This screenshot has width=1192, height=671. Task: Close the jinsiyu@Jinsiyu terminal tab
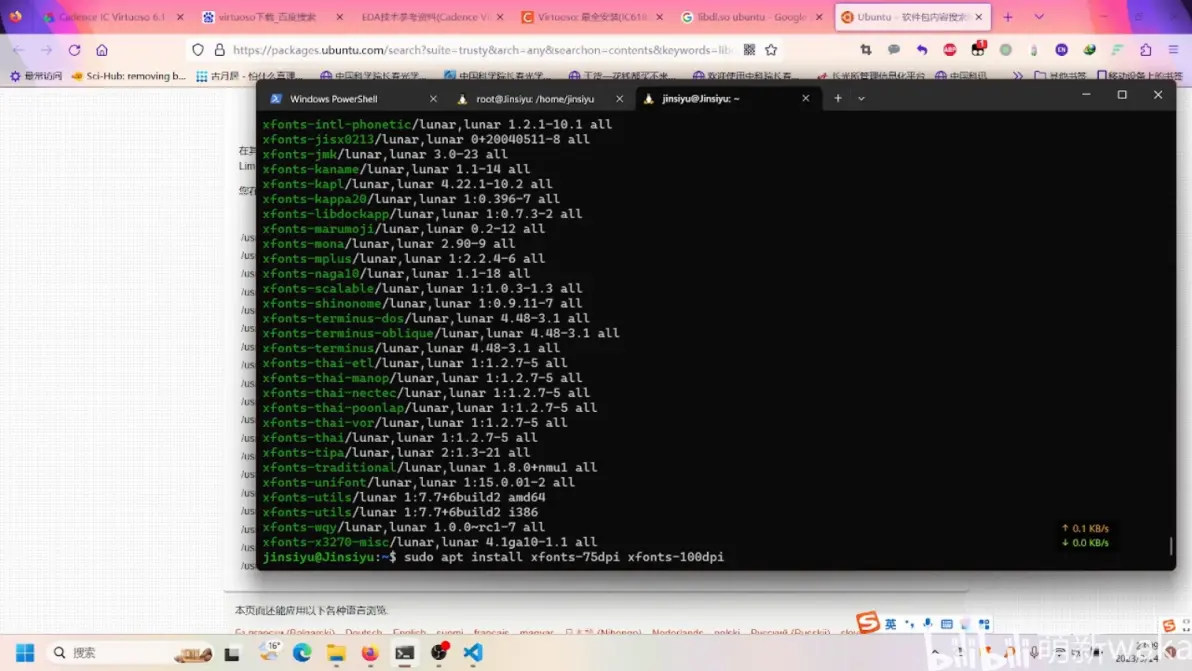click(806, 99)
